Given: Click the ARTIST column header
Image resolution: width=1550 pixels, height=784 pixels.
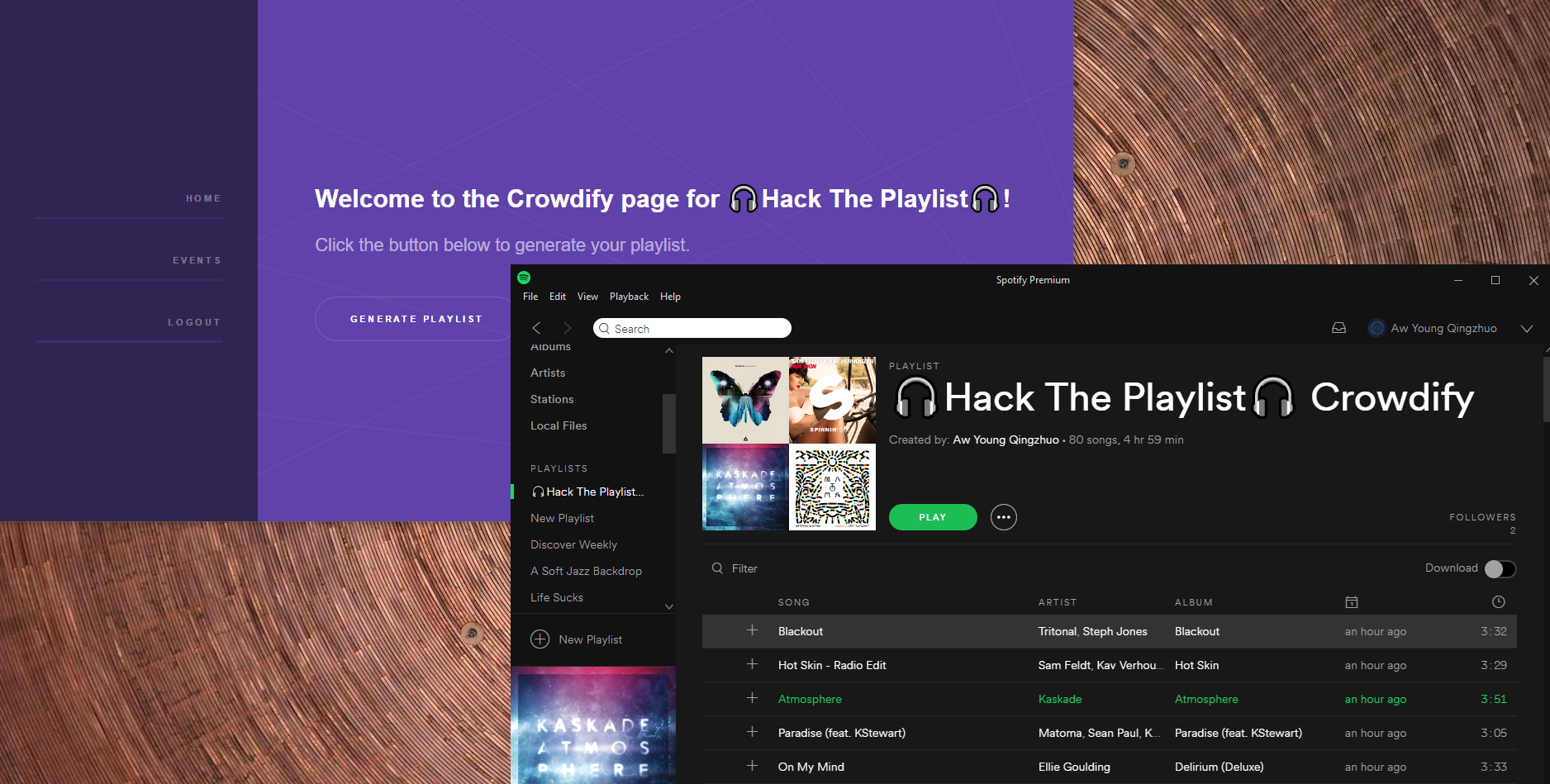Looking at the screenshot, I should coord(1058,602).
